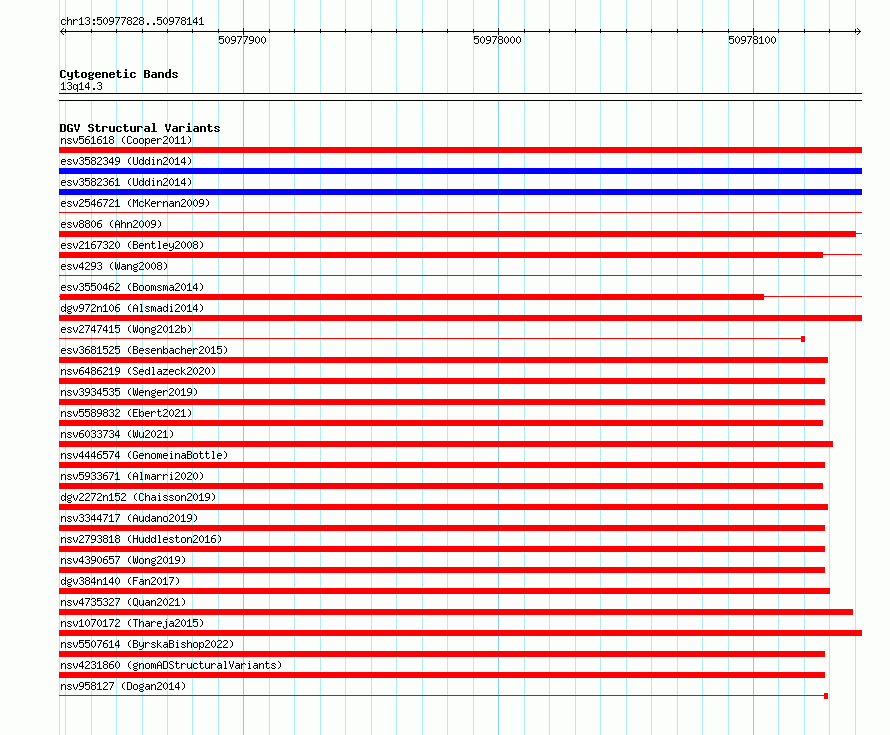This screenshot has width=890, height=735.
Task: Select esv3550462 (Boomsma2014) label
Action: point(132,287)
